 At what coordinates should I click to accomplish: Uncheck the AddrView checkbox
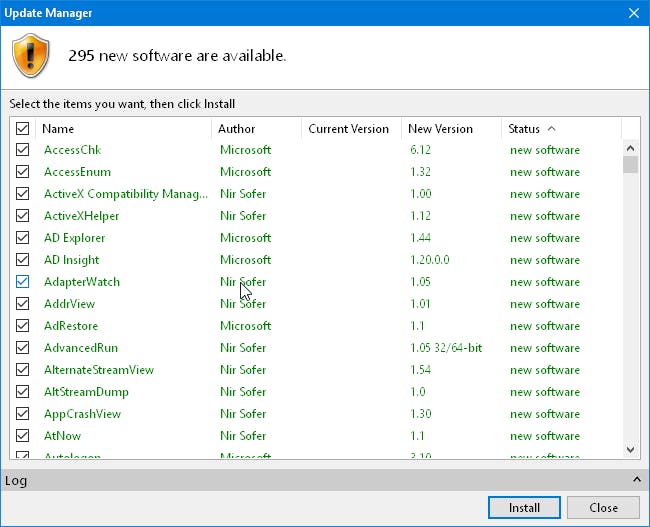coord(22,304)
